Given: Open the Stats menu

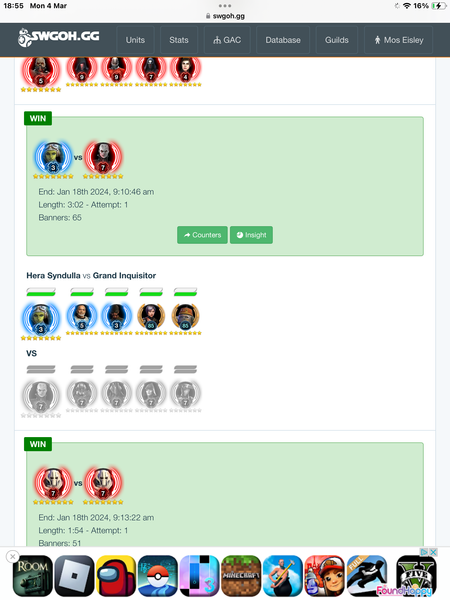Looking at the screenshot, I should 179,40.
